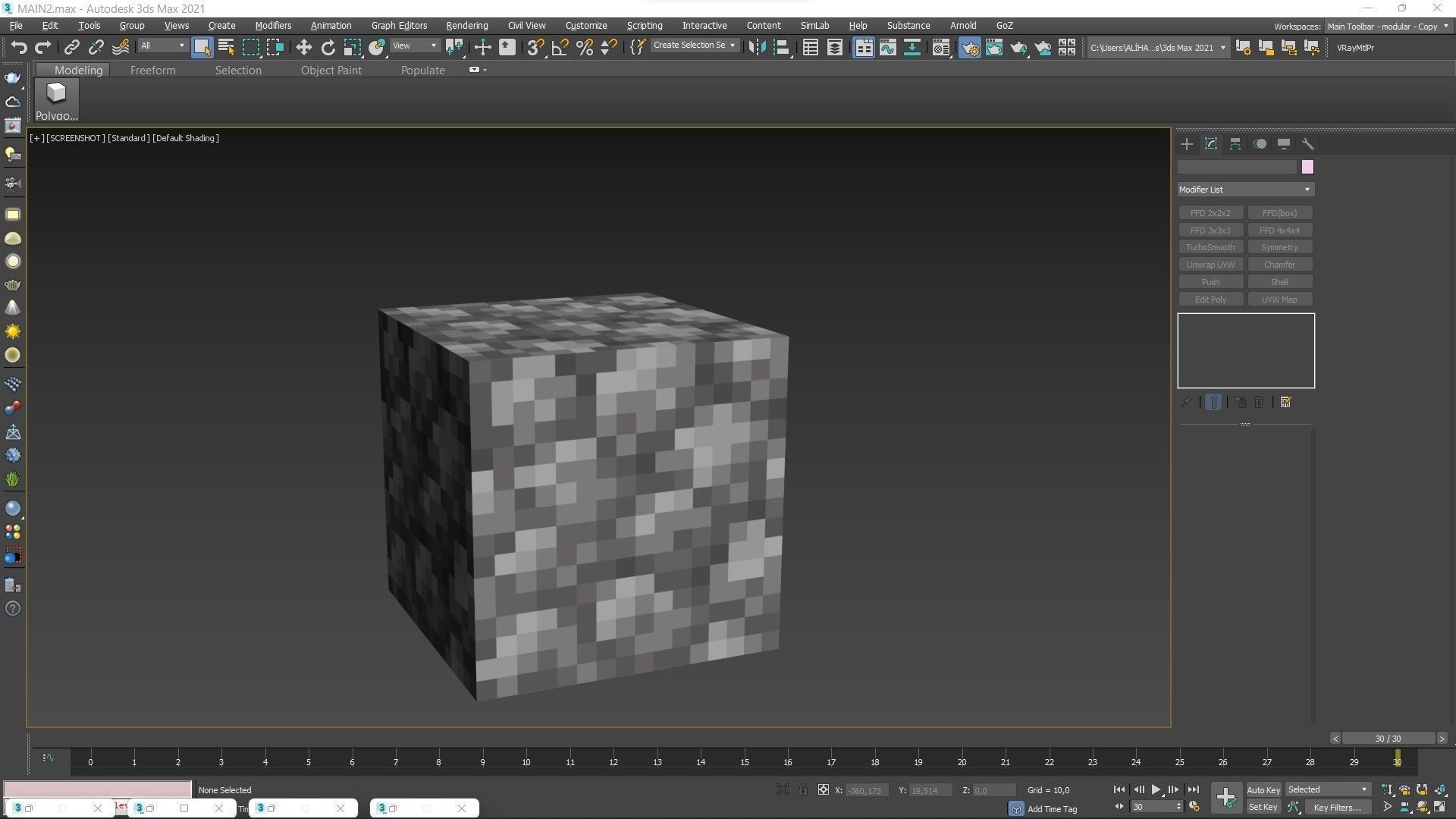This screenshot has height=819, width=1456.
Task: Toggle Show End Result in modifier stack
Action: (x=1213, y=403)
